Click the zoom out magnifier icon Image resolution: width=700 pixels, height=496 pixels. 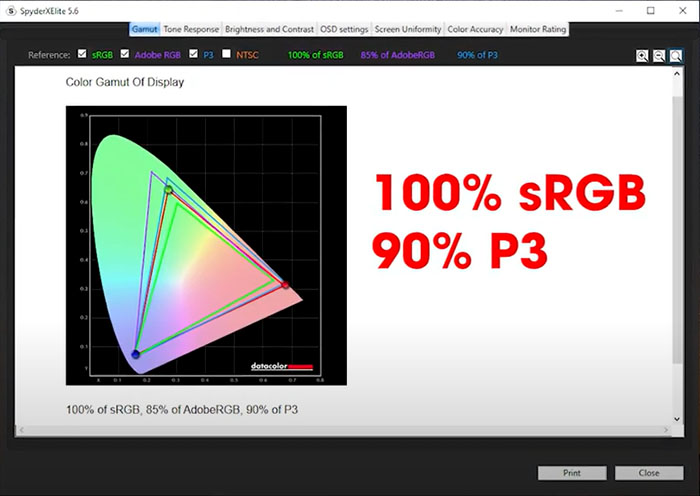[x=659, y=56]
